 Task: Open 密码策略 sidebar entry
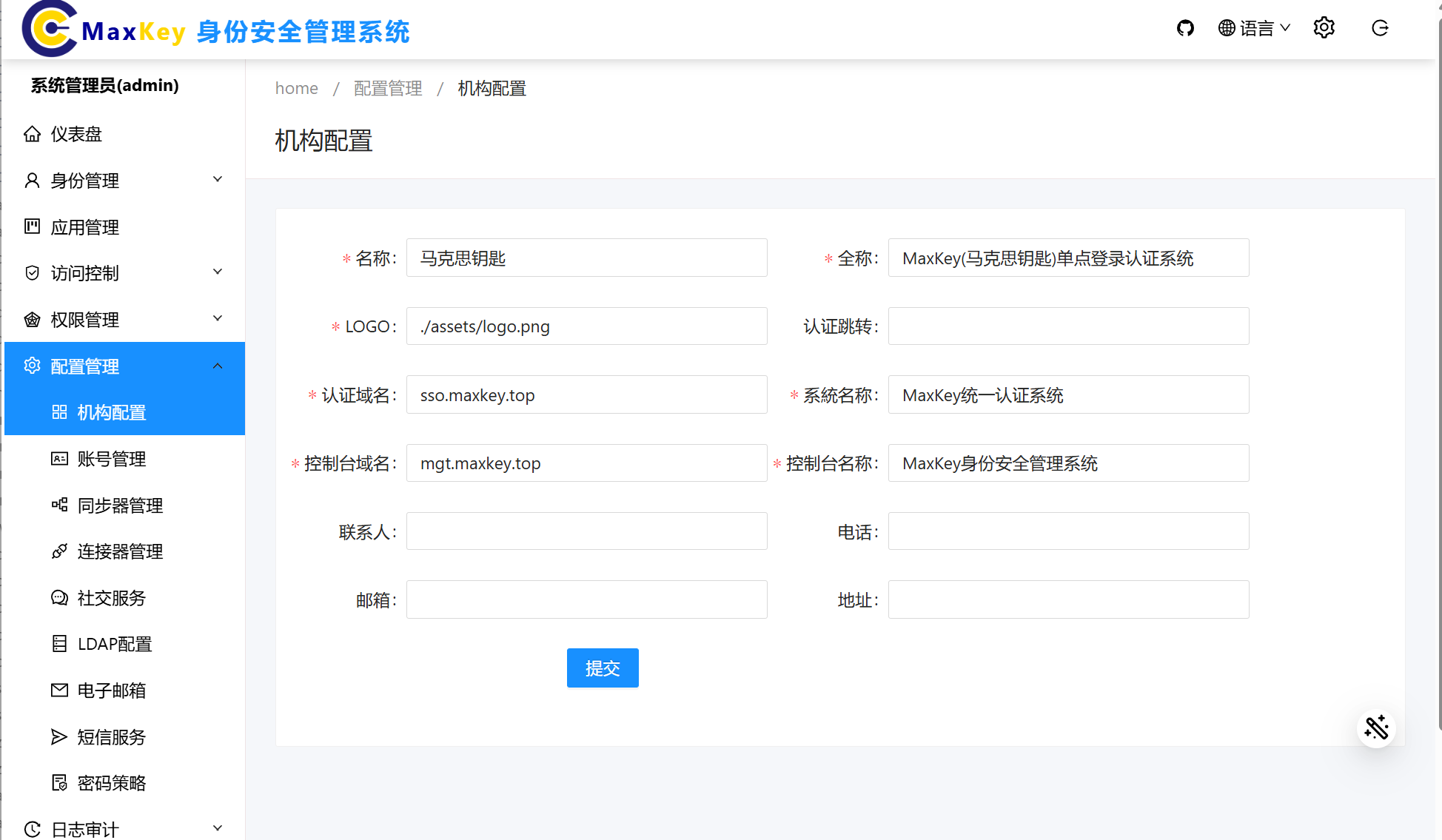click(x=111, y=783)
